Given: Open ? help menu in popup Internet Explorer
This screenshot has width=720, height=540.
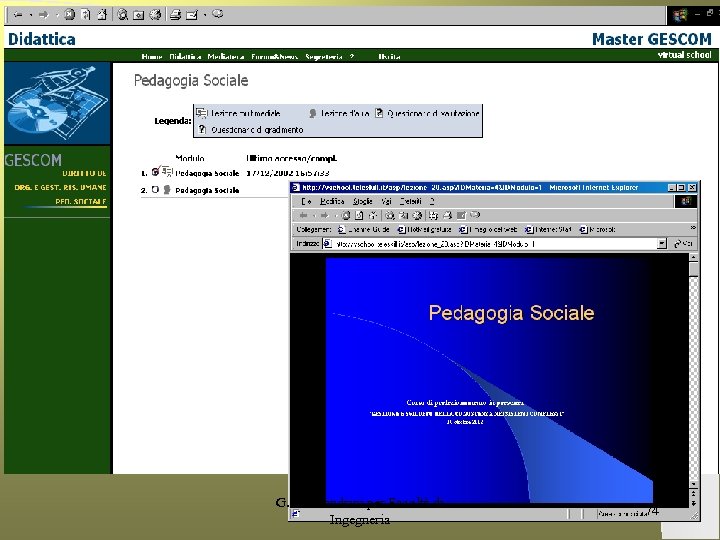Looking at the screenshot, I should [x=432, y=201].
